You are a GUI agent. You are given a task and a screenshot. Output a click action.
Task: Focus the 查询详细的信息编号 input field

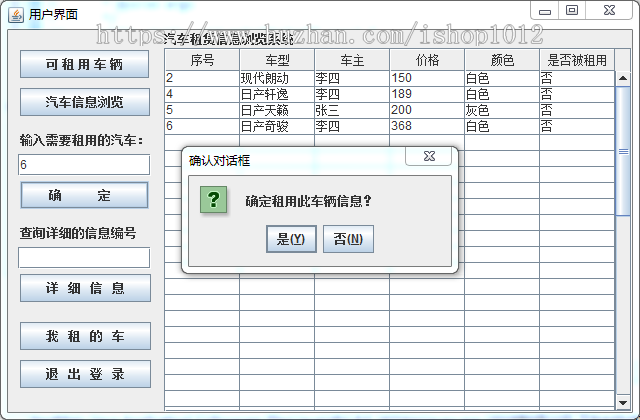pos(84,258)
